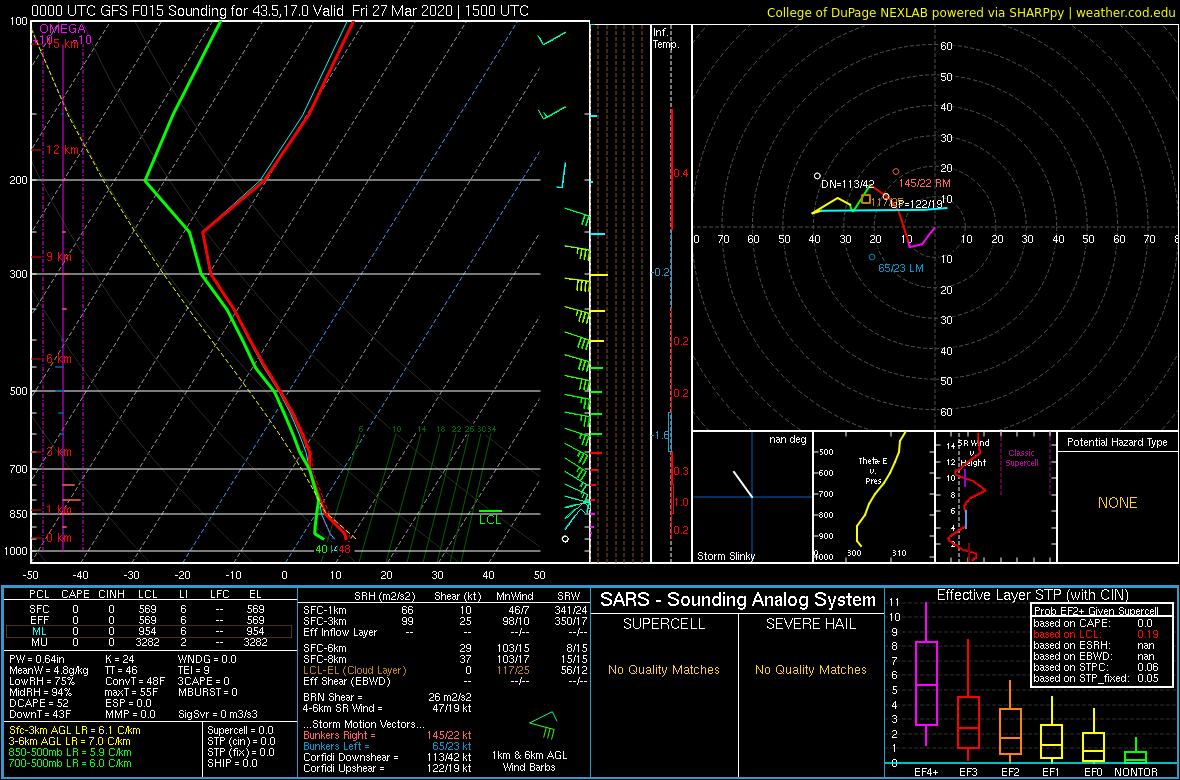This screenshot has width=1180, height=780.
Task: Click the Eff Inflow Layer row
Action: pyautogui.click(x=444, y=631)
